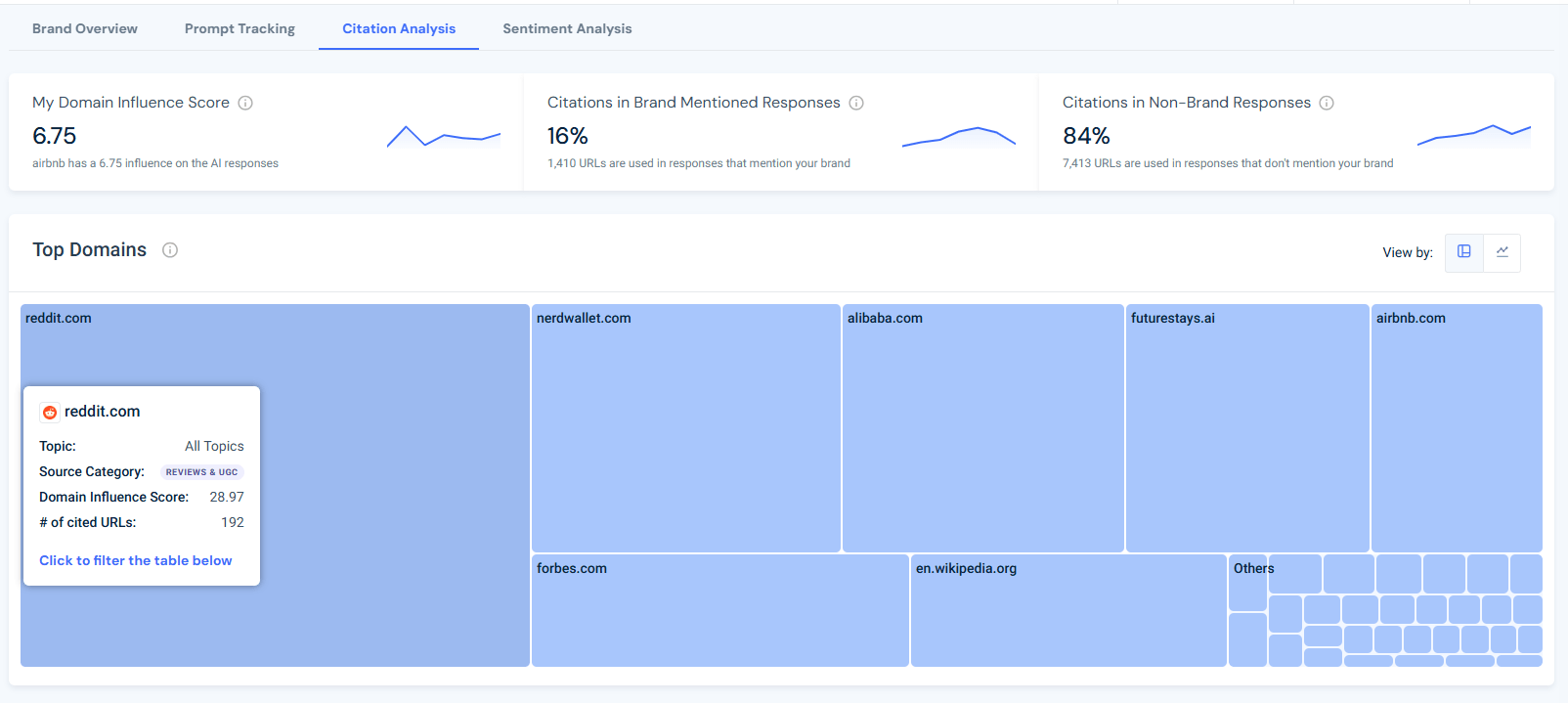1568x703 pixels.
Task: Click the 6.75 influence score value
Action: [55, 136]
